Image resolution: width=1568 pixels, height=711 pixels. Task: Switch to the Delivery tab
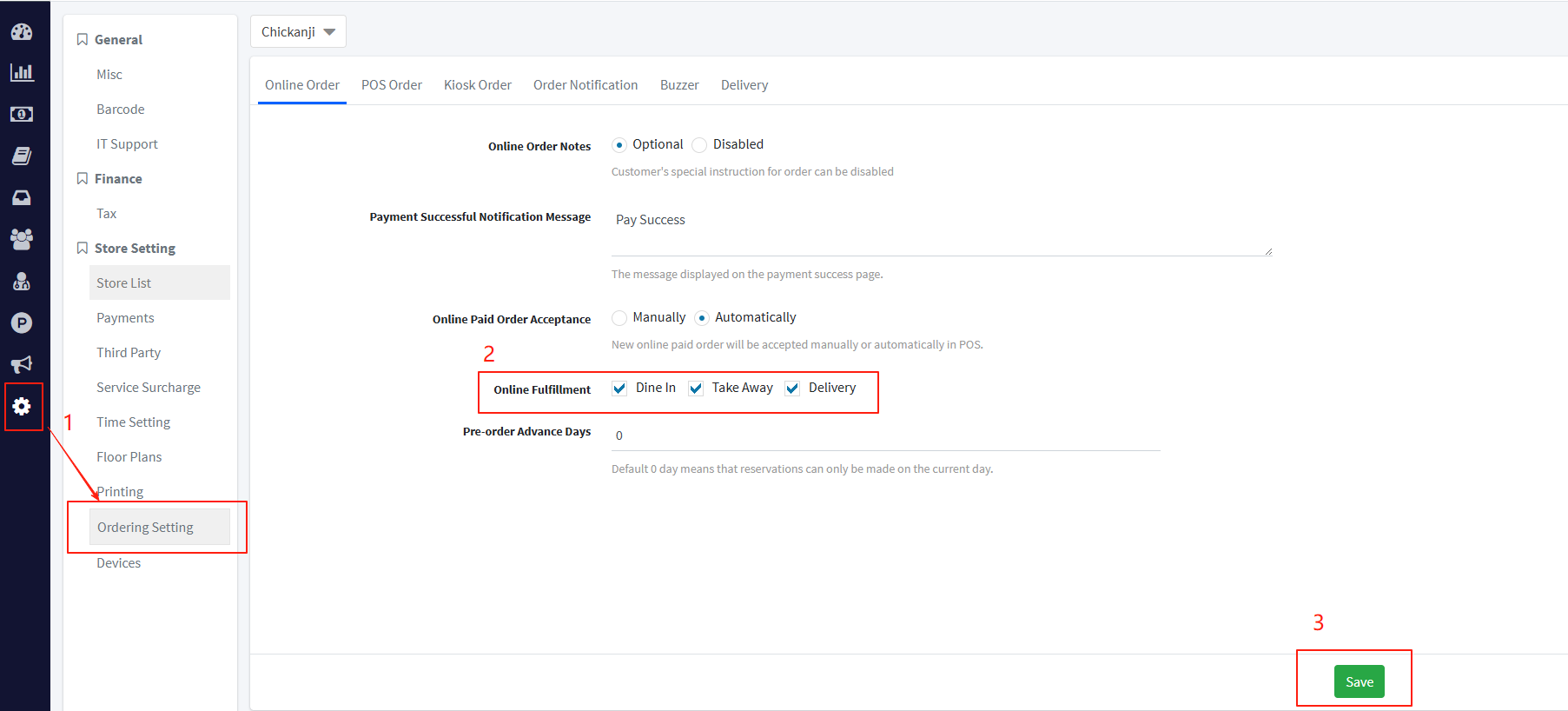pyautogui.click(x=744, y=85)
